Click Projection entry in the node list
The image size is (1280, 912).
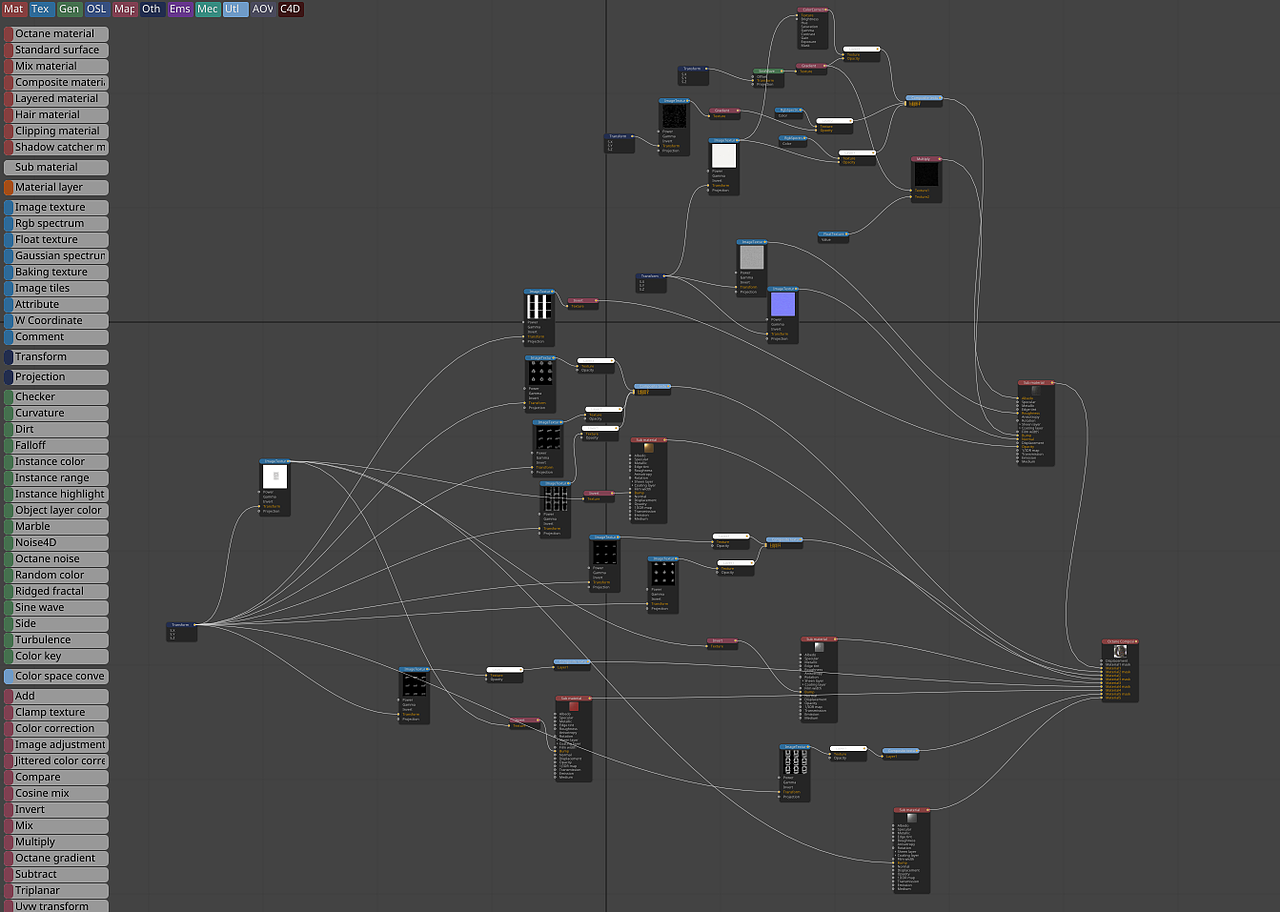[x=56, y=377]
